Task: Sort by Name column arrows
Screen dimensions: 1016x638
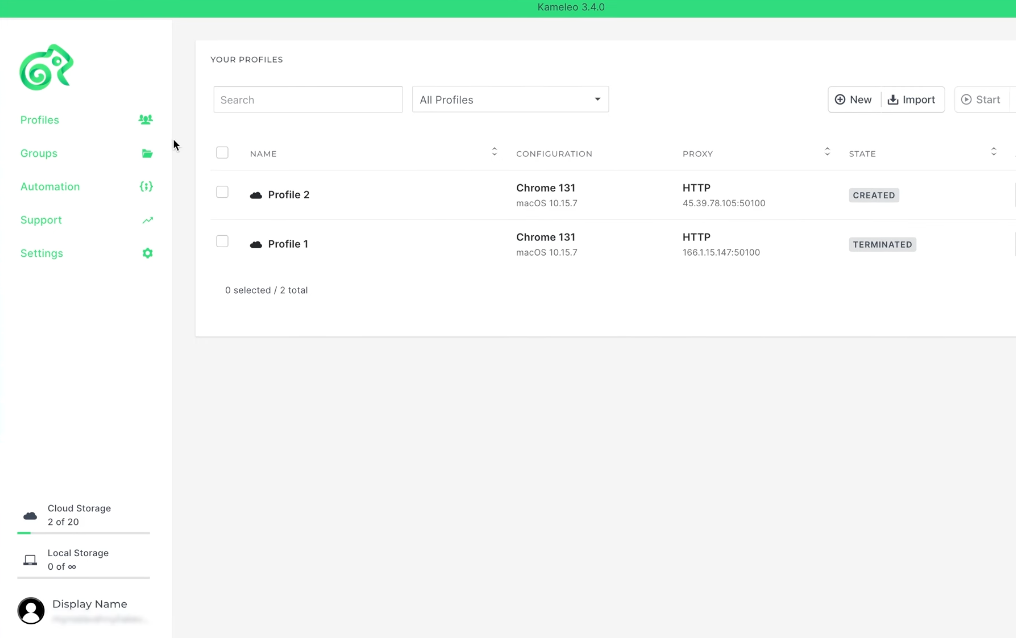Action: click(x=494, y=152)
